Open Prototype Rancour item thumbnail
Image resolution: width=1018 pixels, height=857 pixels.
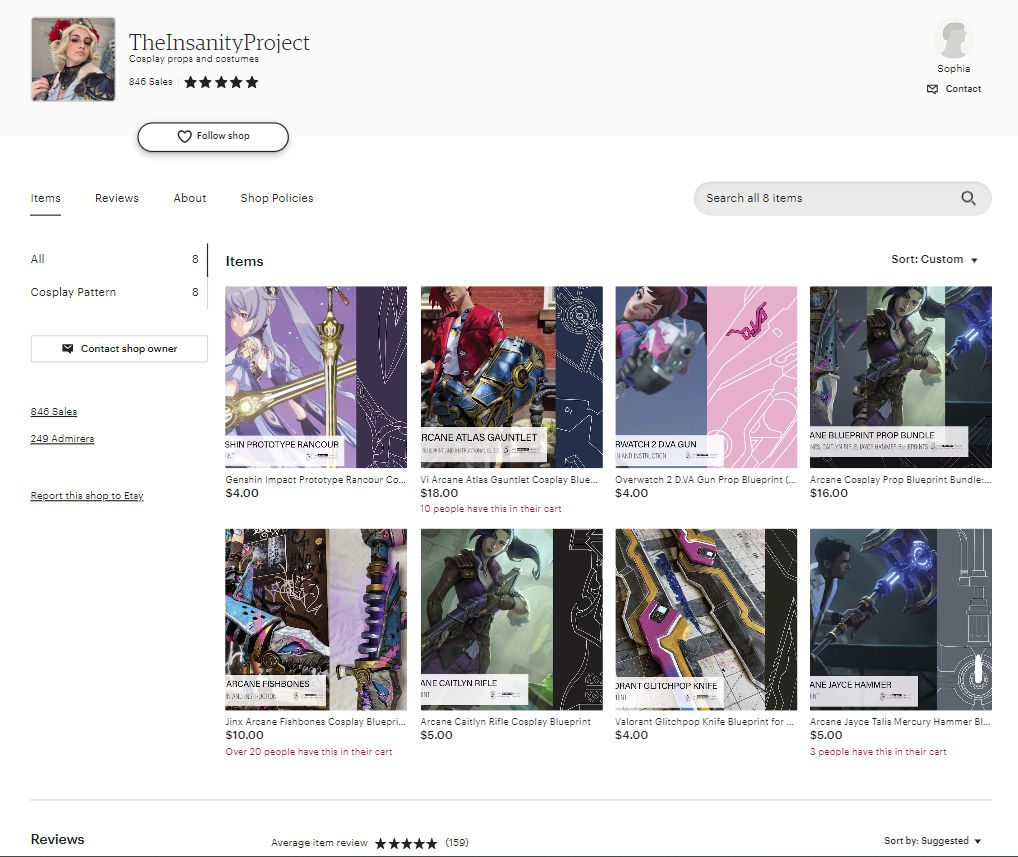tap(316, 377)
